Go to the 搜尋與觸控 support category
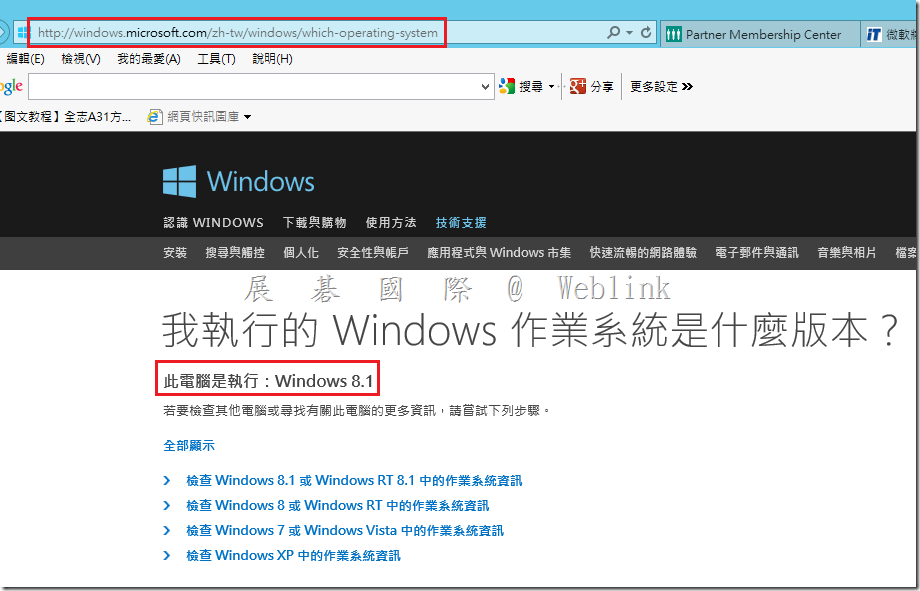Image resolution: width=920 pixels, height=591 pixels. [x=235, y=253]
